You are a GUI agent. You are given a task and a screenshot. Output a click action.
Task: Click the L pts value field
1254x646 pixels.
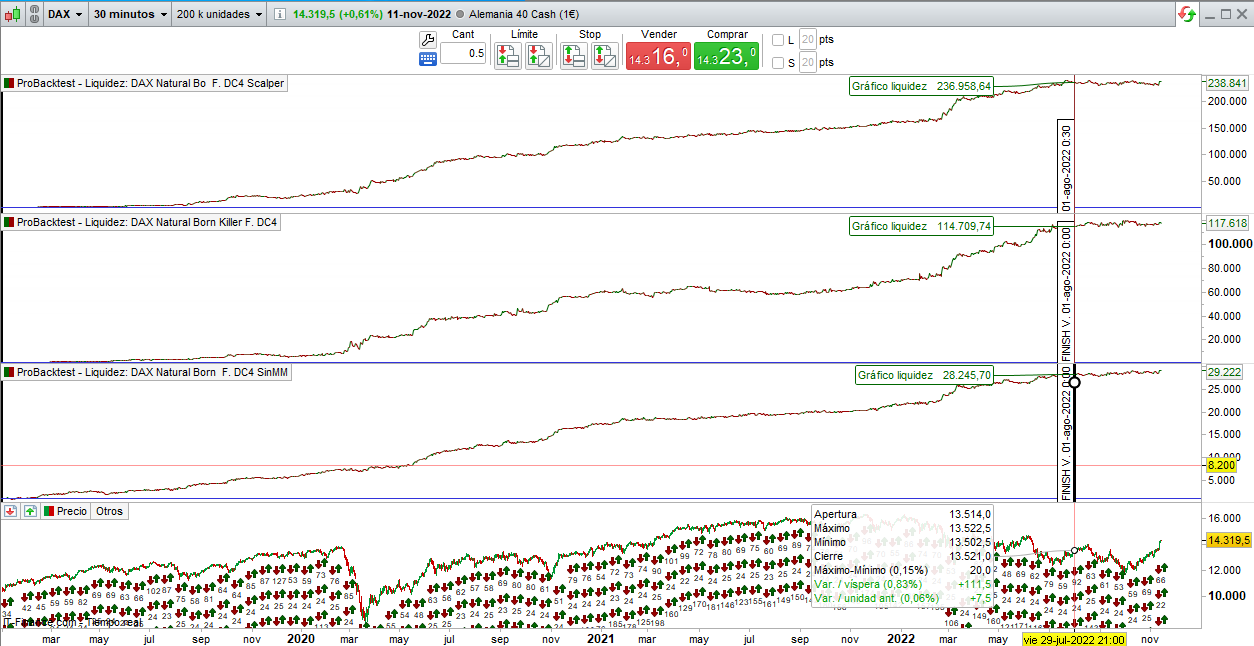pyautogui.click(x=807, y=40)
